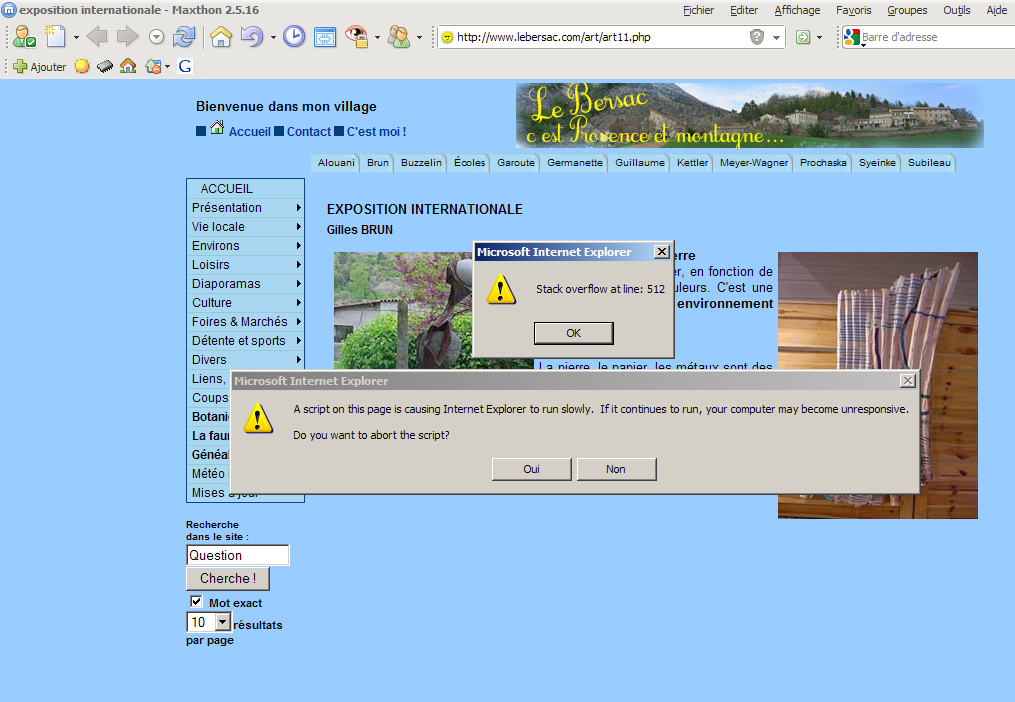This screenshot has width=1015, height=702.
Task: Open the Aide menu
Action: click(997, 10)
